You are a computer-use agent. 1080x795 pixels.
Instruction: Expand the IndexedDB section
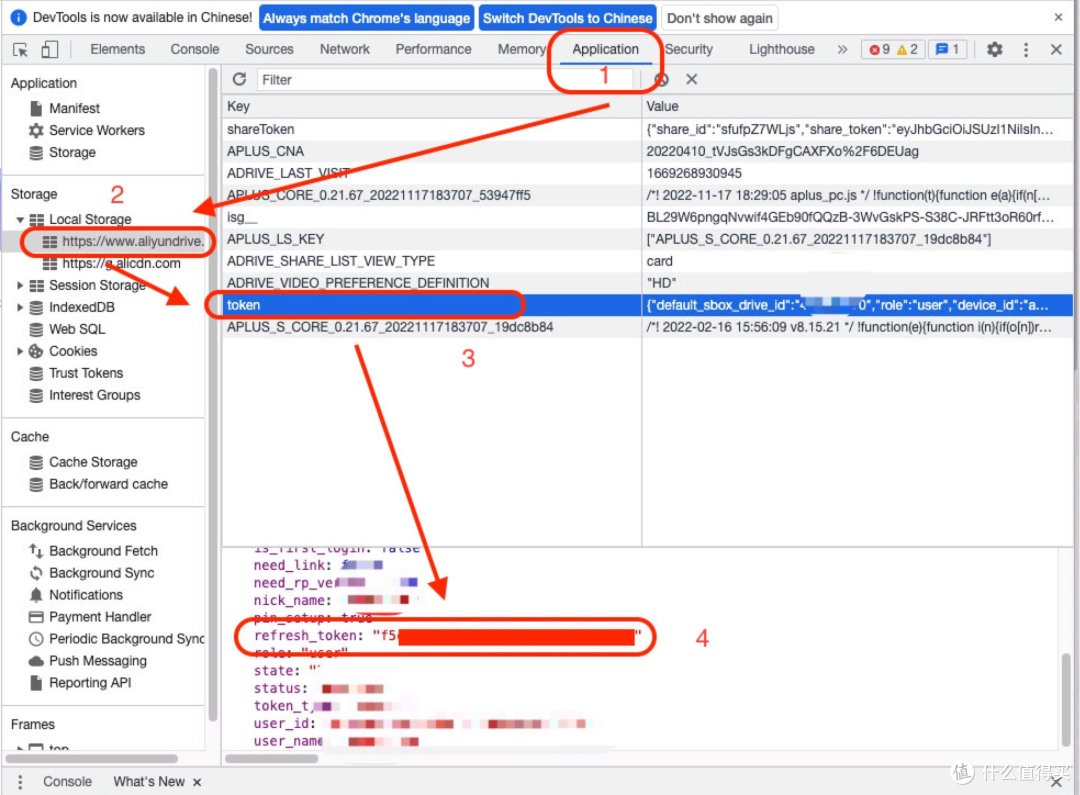pos(19,307)
